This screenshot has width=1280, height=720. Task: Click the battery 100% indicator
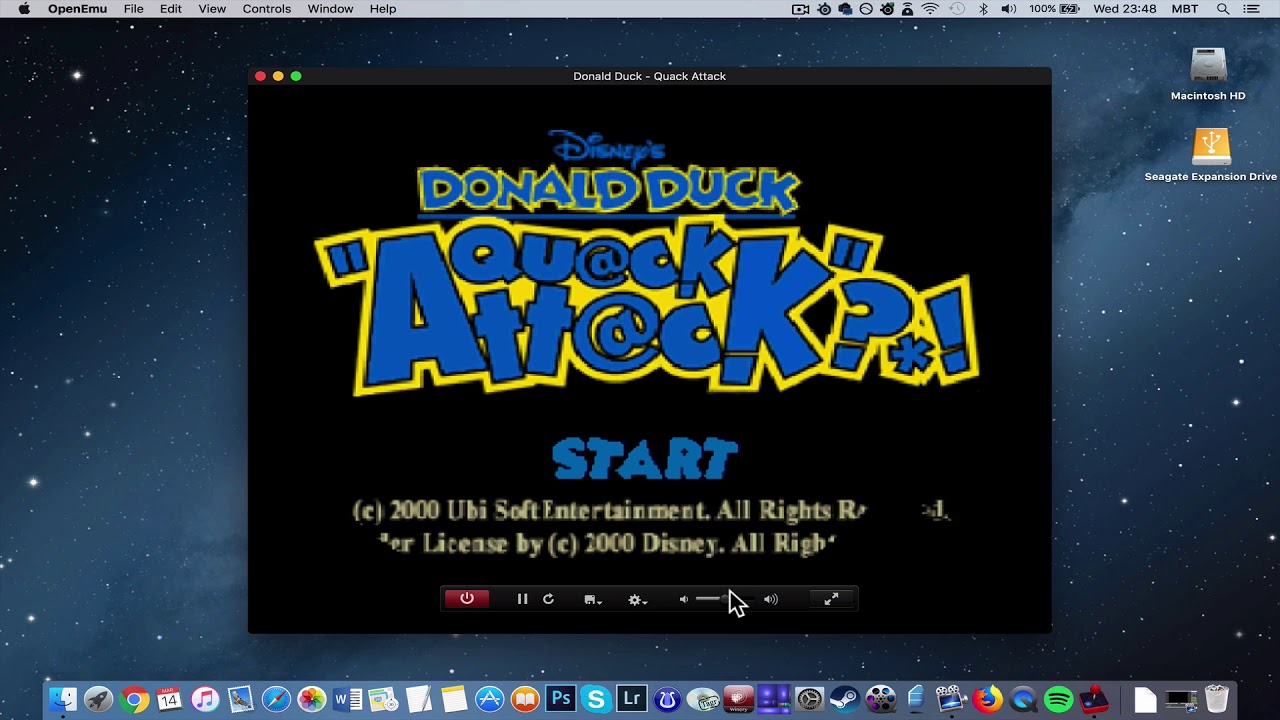coord(1054,9)
